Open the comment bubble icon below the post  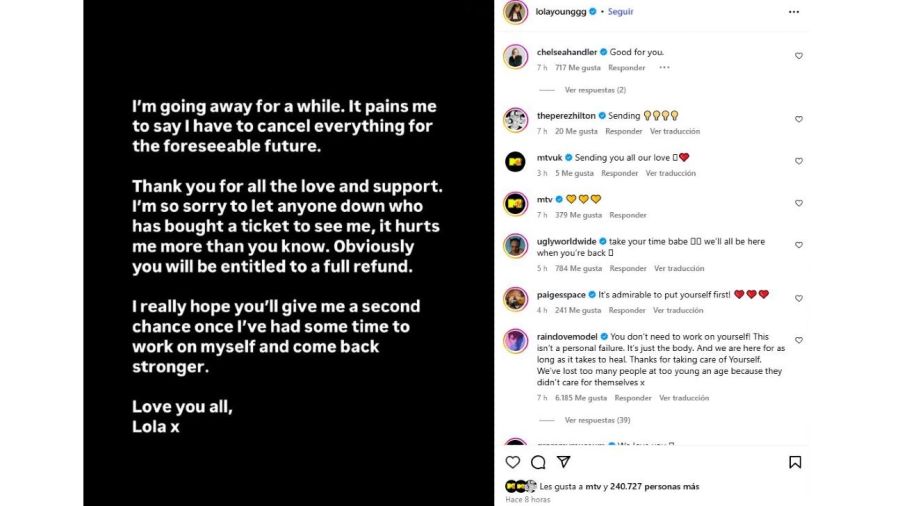coord(538,462)
